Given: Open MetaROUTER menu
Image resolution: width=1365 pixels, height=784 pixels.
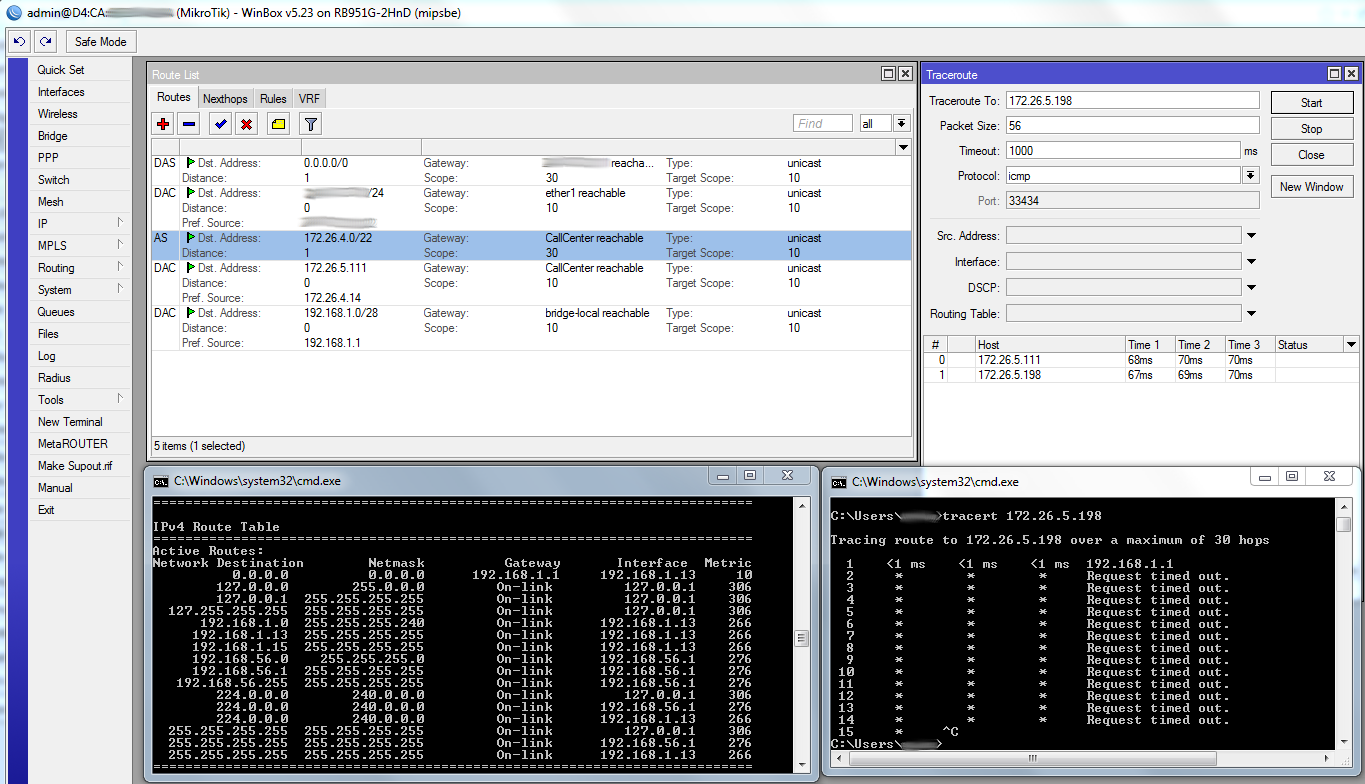Looking at the screenshot, I should [82, 444].
